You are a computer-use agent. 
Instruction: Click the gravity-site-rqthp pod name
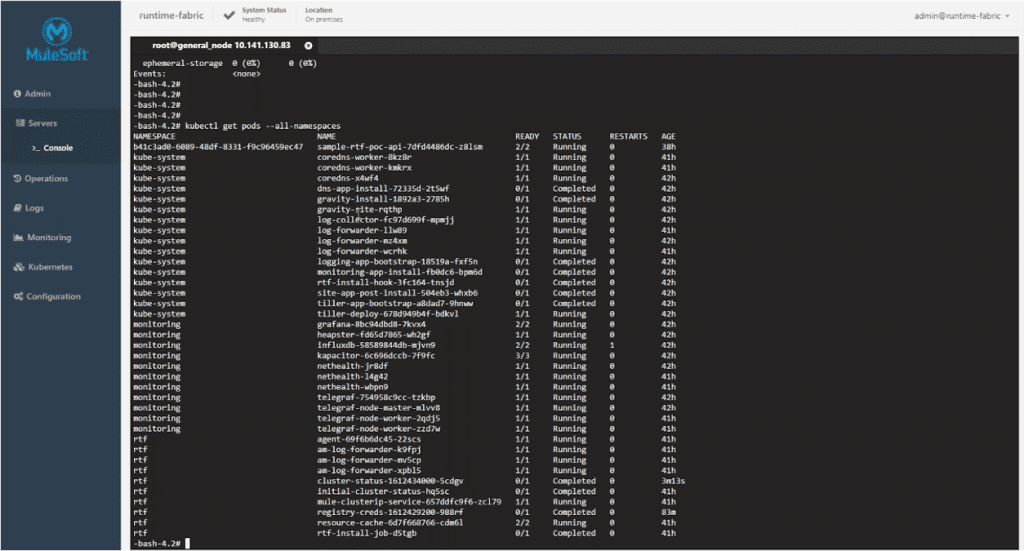point(359,210)
